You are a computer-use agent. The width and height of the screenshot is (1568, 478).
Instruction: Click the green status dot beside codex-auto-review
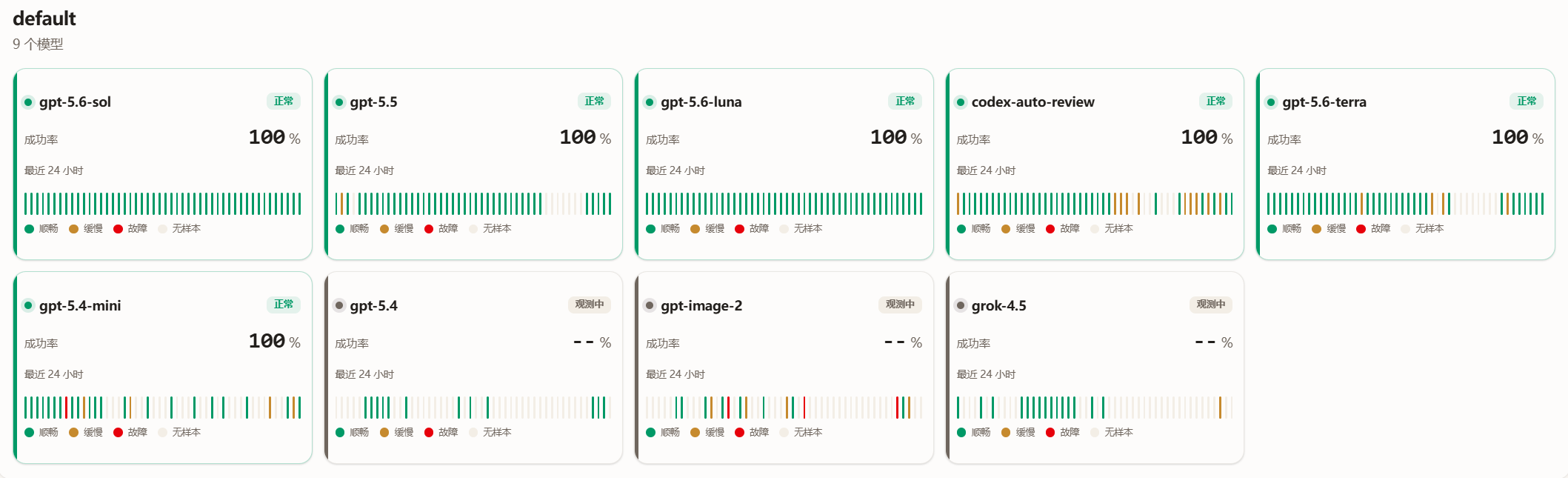pyautogui.click(x=961, y=102)
